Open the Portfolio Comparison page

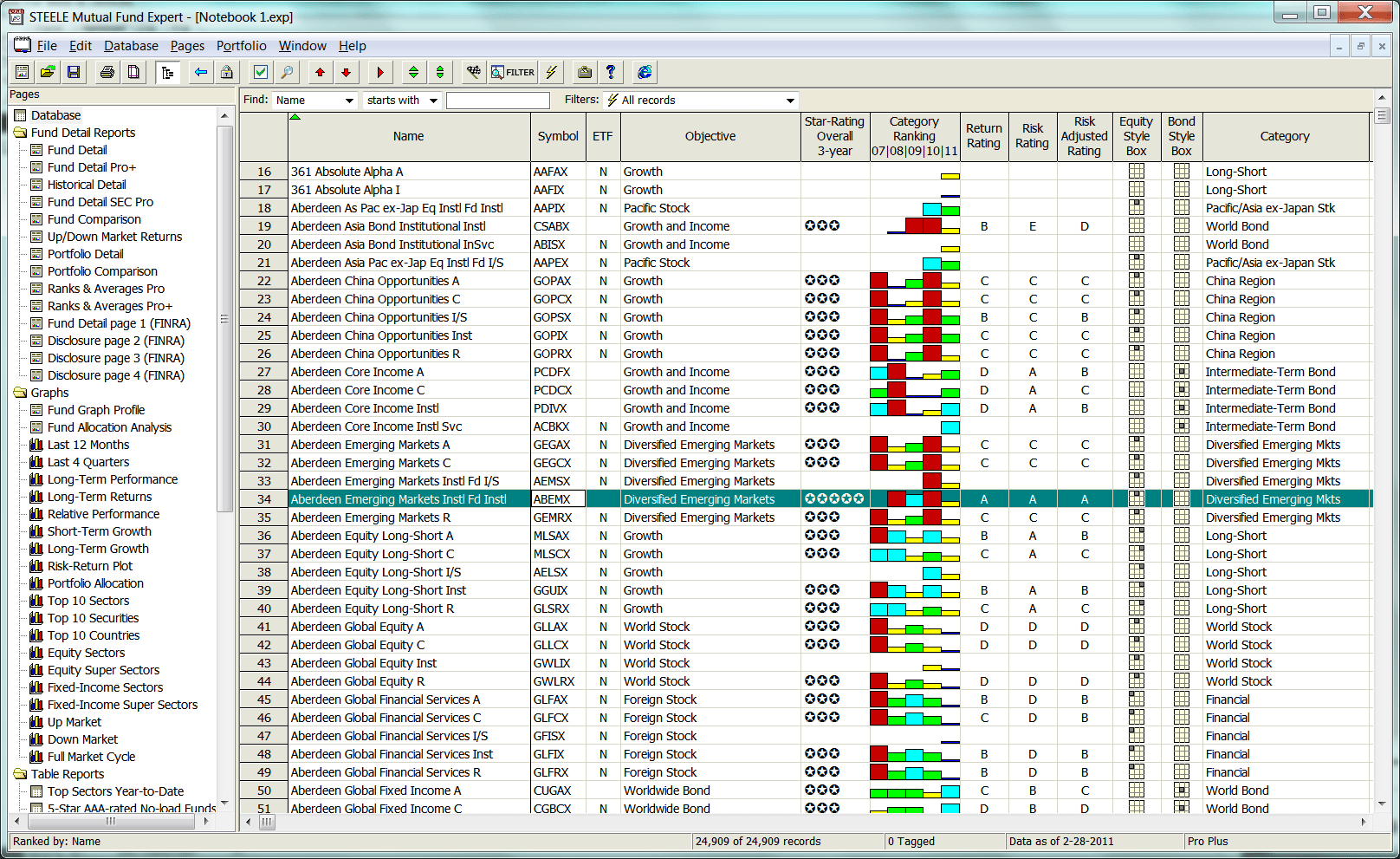[x=101, y=271]
